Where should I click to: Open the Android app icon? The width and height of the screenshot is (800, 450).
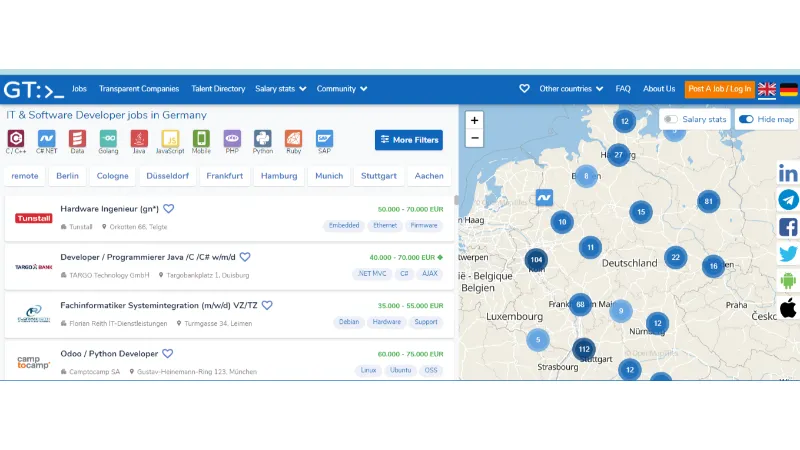coord(788,280)
